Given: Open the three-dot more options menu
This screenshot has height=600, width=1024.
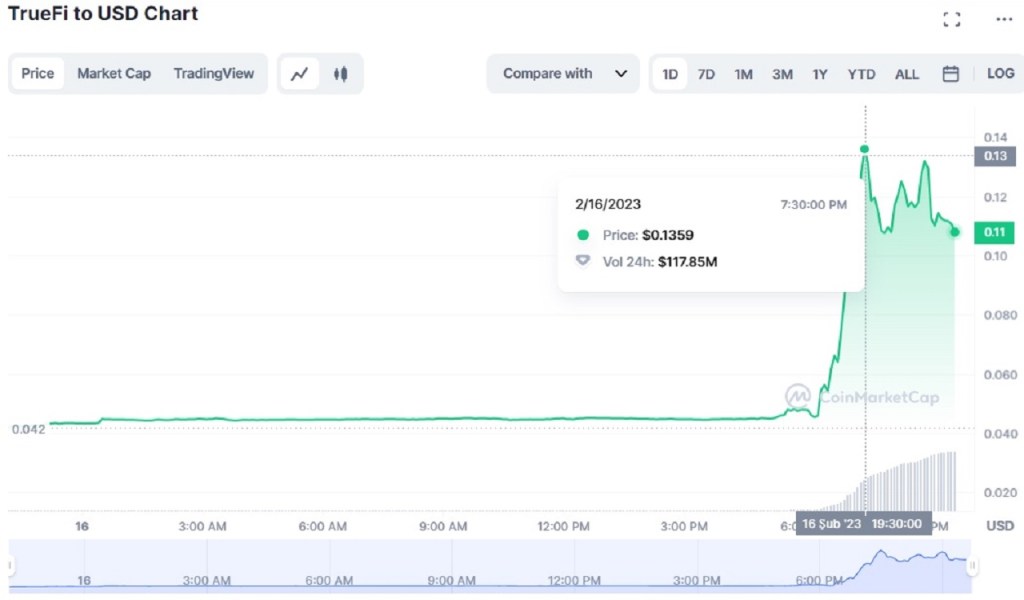Looking at the screenshot, I should (x=1004, y=20).
